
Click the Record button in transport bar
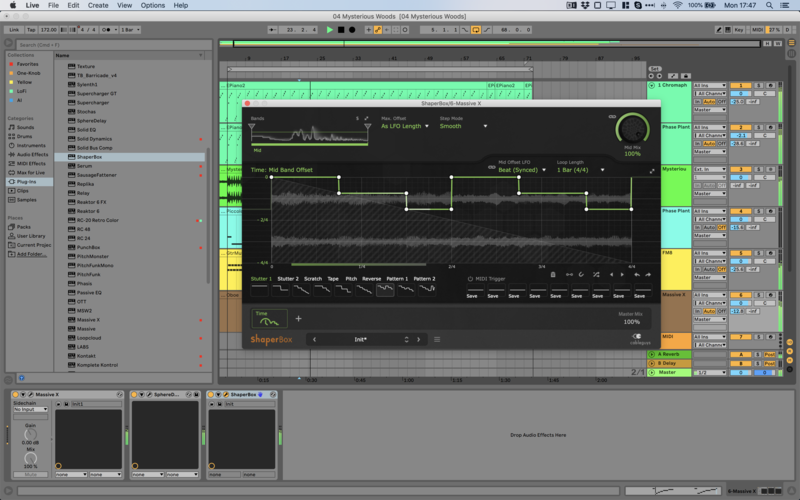[352, 30]
